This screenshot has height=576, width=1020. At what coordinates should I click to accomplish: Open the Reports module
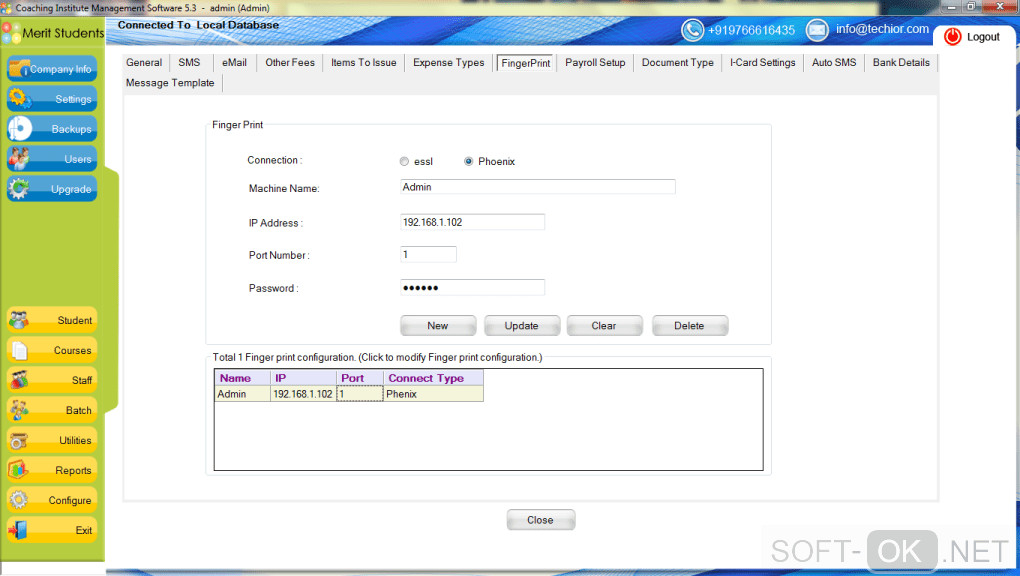point(52,470)
